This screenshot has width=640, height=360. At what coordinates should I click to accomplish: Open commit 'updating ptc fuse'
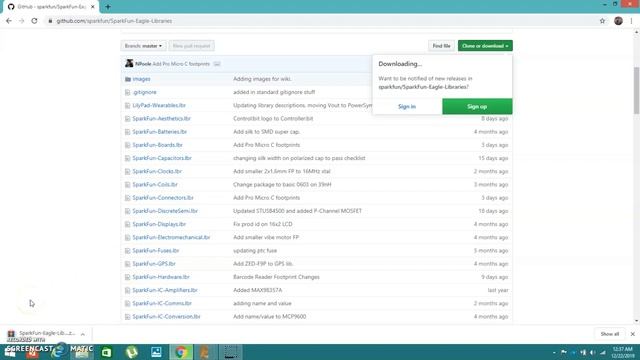(x=255, y=251)
